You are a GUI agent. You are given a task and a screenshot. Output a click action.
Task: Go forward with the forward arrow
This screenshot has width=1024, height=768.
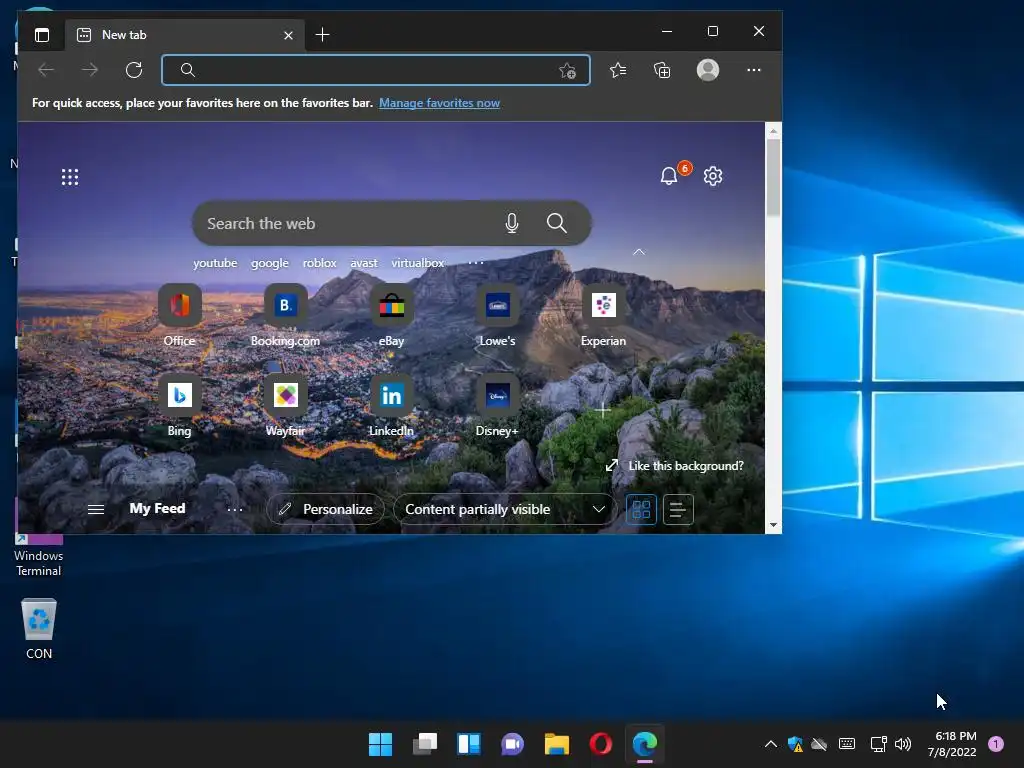(x=90, y=70)
